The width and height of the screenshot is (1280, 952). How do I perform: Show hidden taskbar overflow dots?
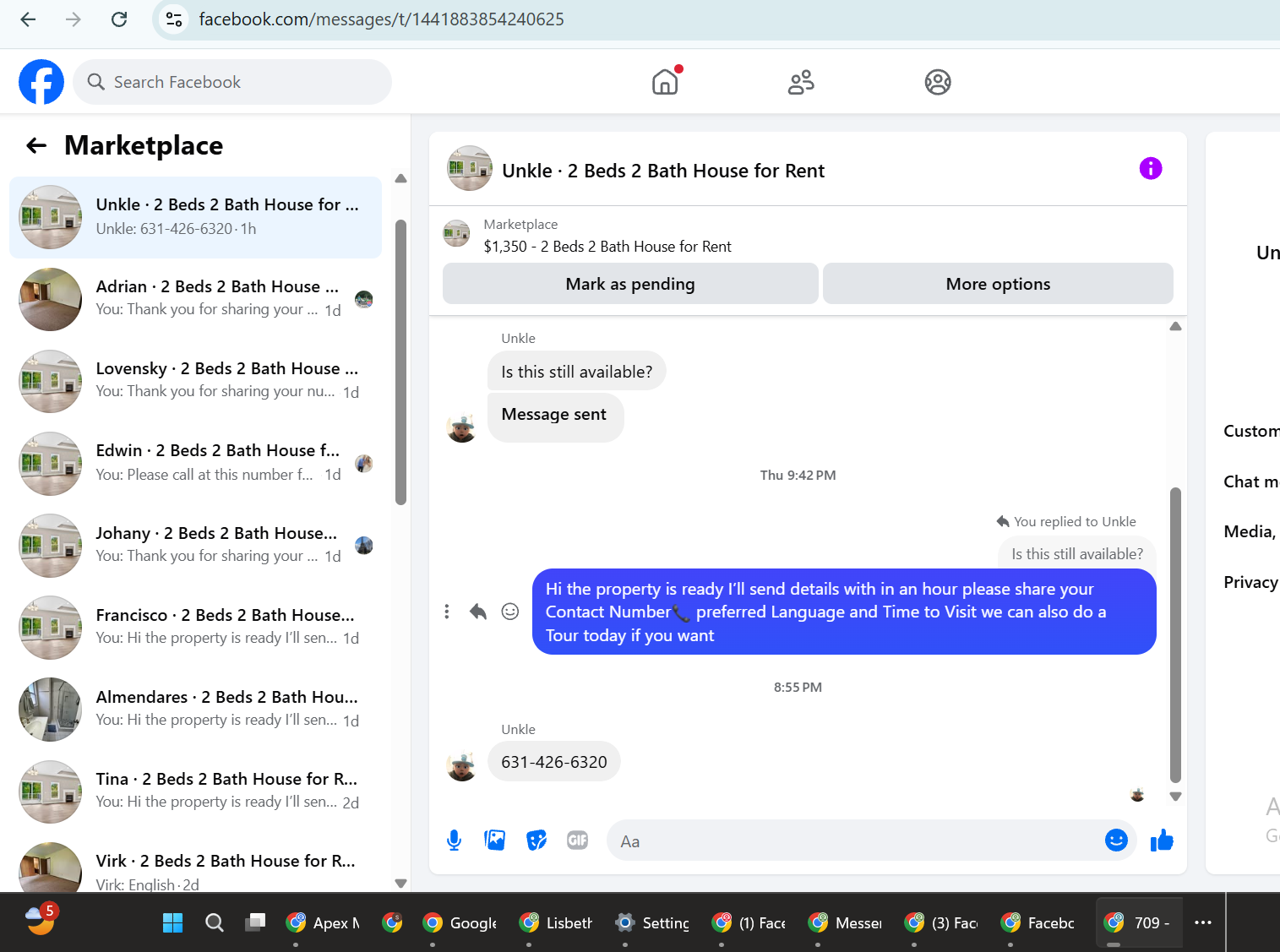(x=1203, y=922)
